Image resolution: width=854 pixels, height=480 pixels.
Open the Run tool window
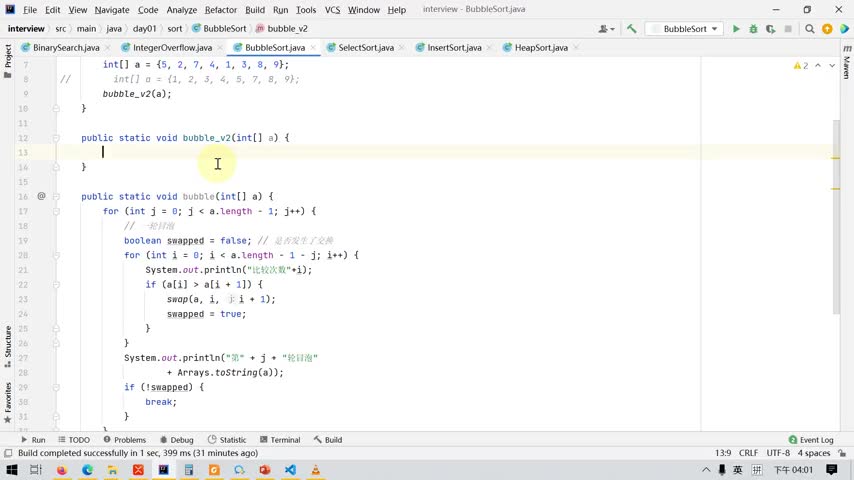(33, 440)
